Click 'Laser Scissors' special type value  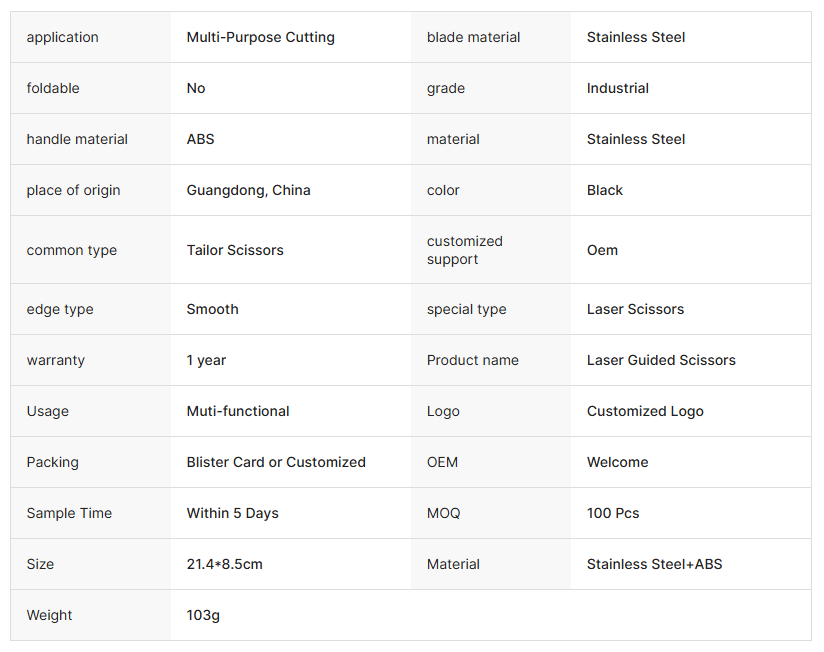[x=635, y=310]
